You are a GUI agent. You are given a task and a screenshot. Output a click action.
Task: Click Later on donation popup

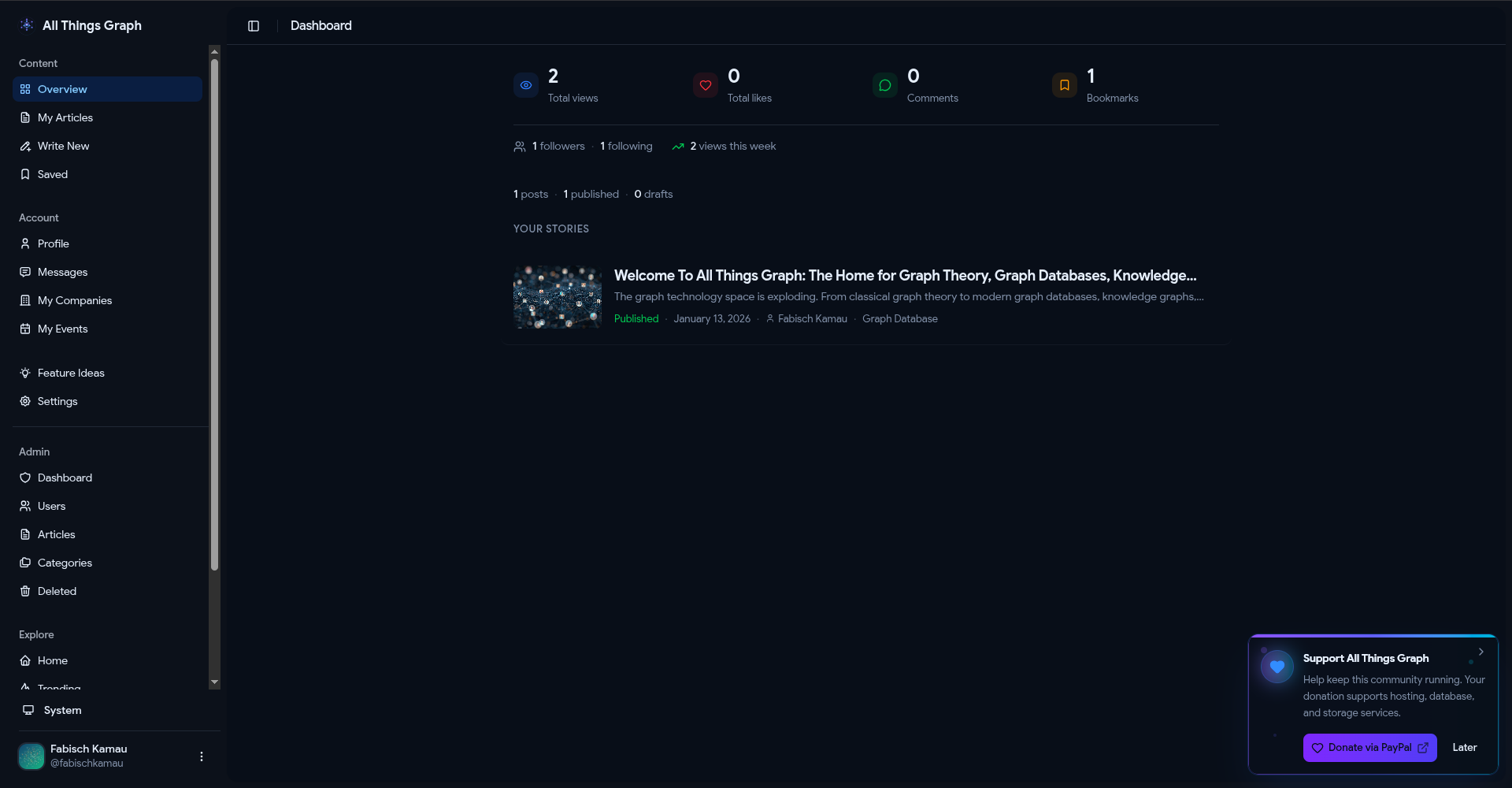coord(1465,748)
